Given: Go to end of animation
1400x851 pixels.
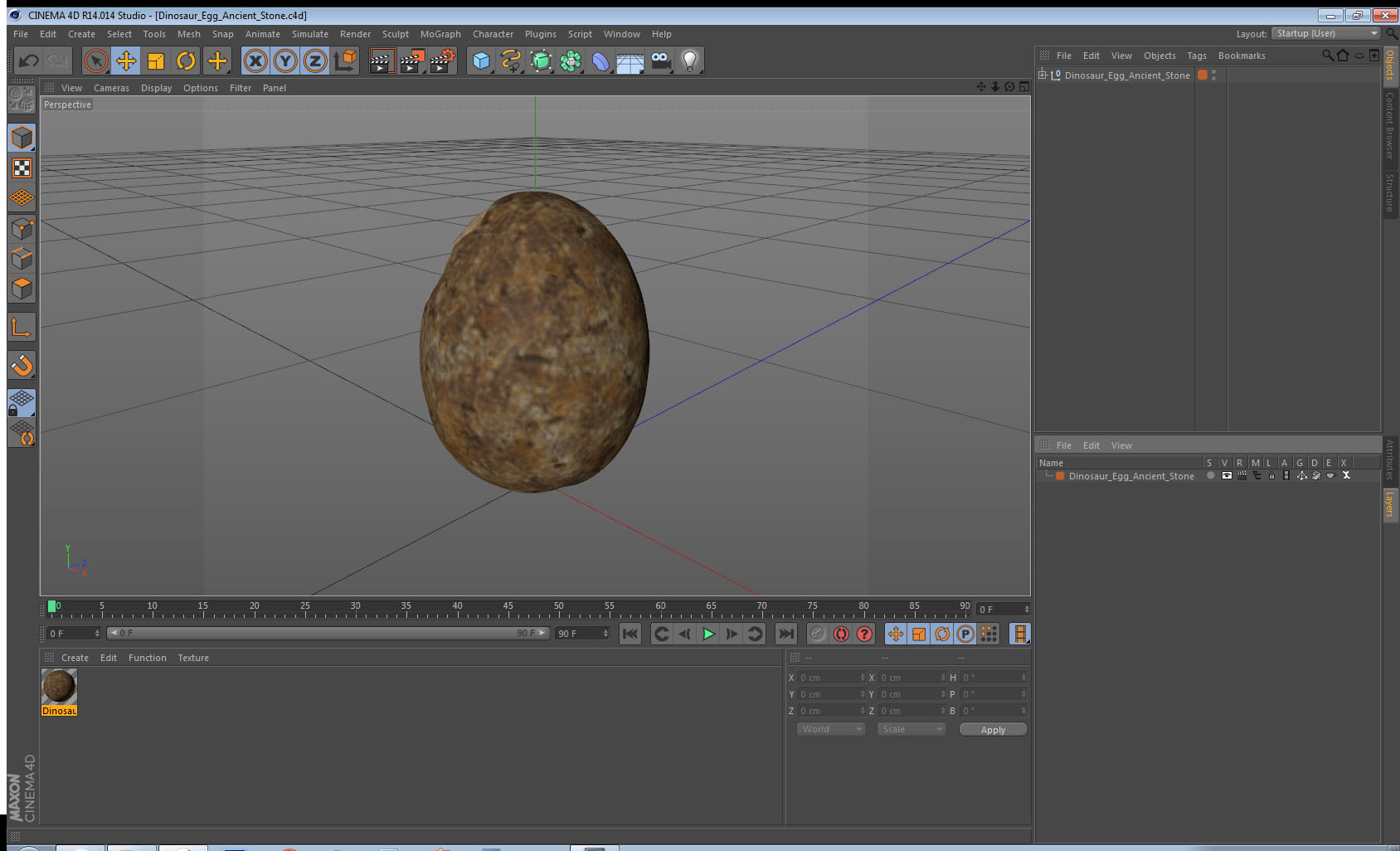Looking at the screenshot, I should coord(785,634).
